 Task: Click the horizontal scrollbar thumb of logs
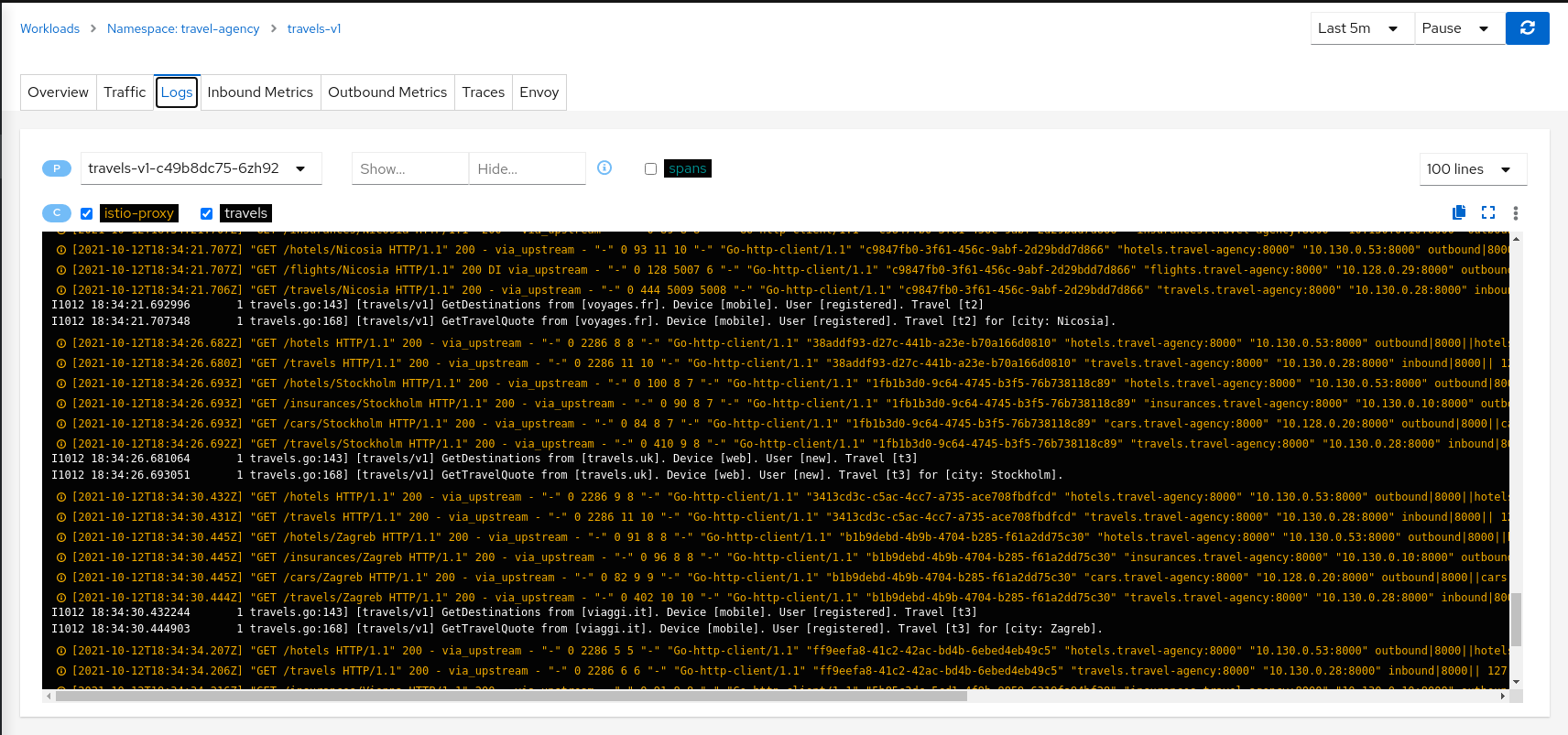[x=511, y=696]
